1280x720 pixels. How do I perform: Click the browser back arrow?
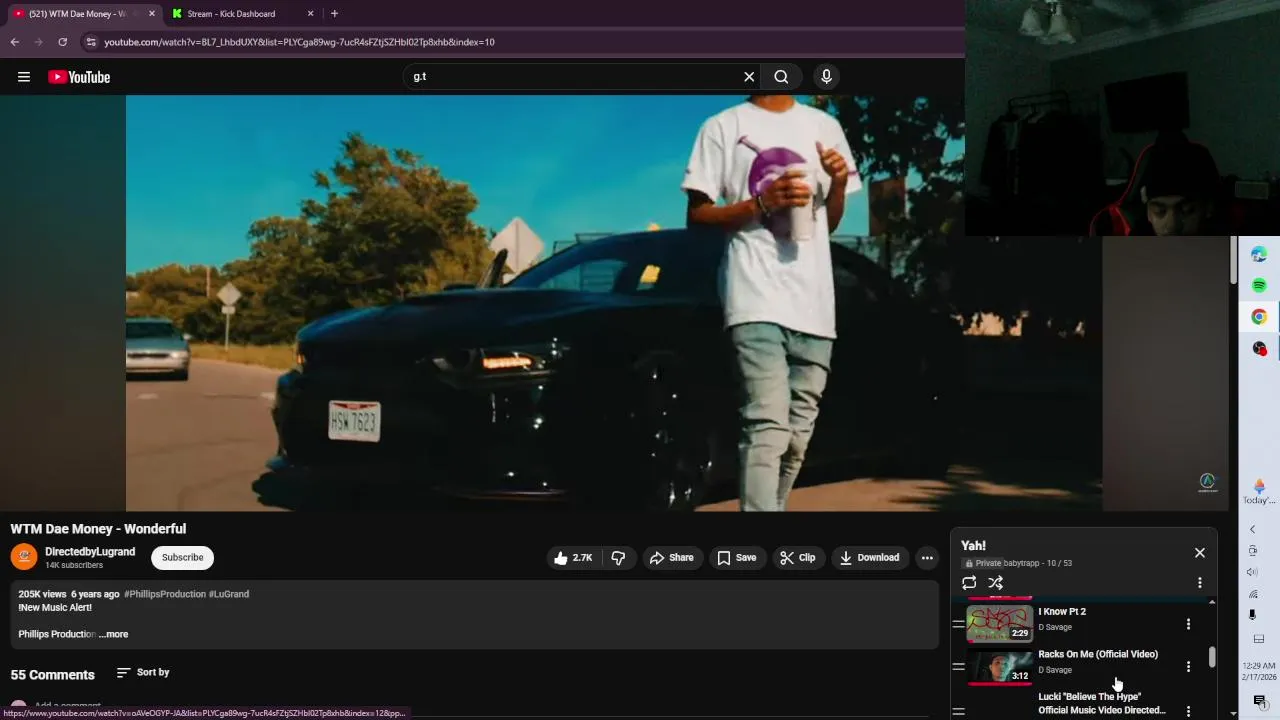tap(14, 42)
